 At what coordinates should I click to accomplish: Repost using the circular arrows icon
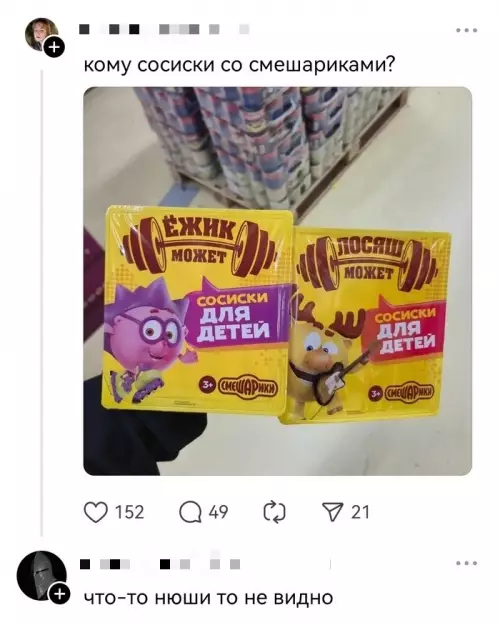pos(274,512)
